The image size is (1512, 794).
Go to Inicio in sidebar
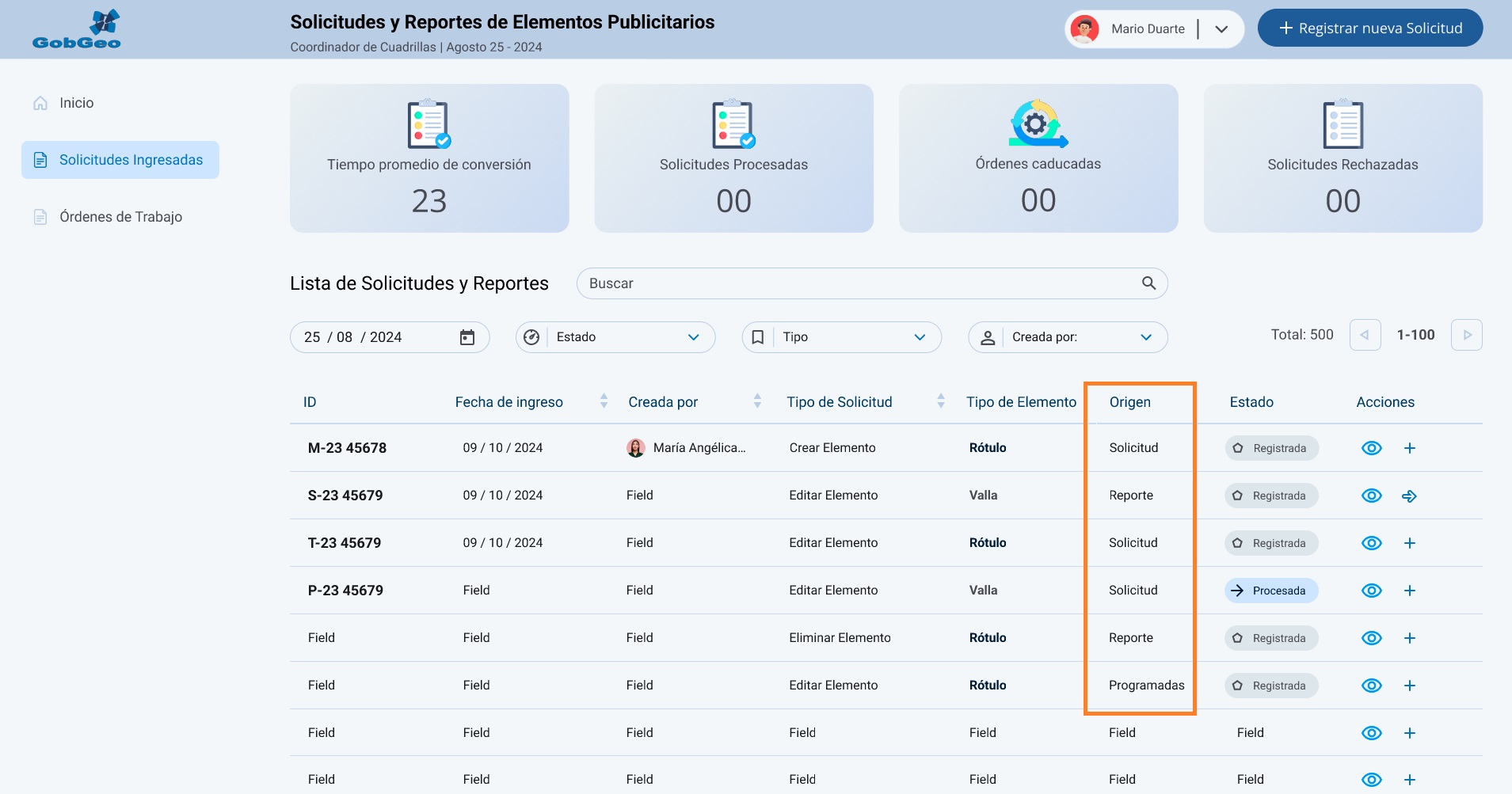[76, 103]
